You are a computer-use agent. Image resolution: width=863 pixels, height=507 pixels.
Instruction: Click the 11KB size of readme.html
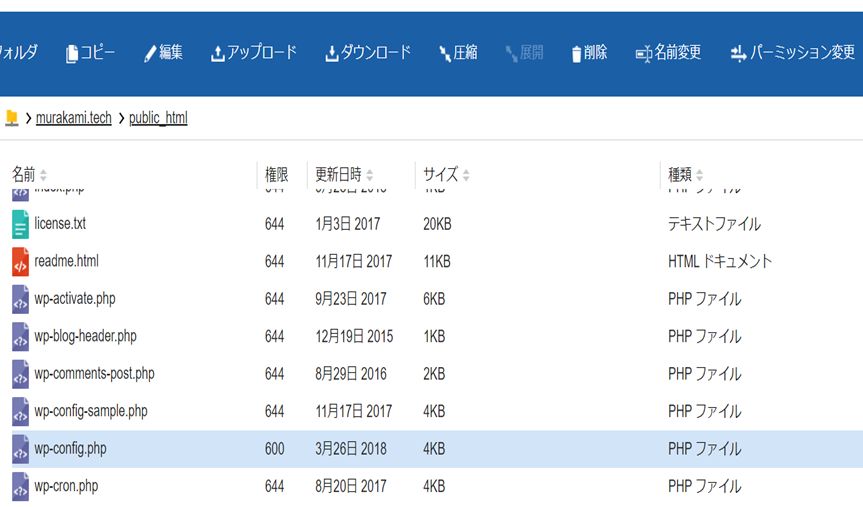tap(437, 261)
